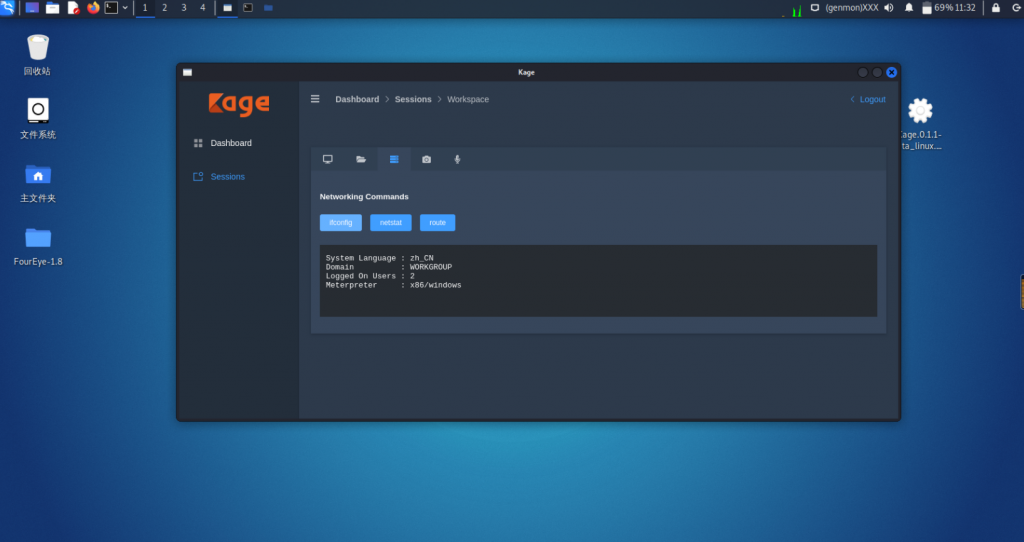This screenshot has width=1024, height=542.
Task: Select the terminal window in taskbar
Action: point(248,8)
